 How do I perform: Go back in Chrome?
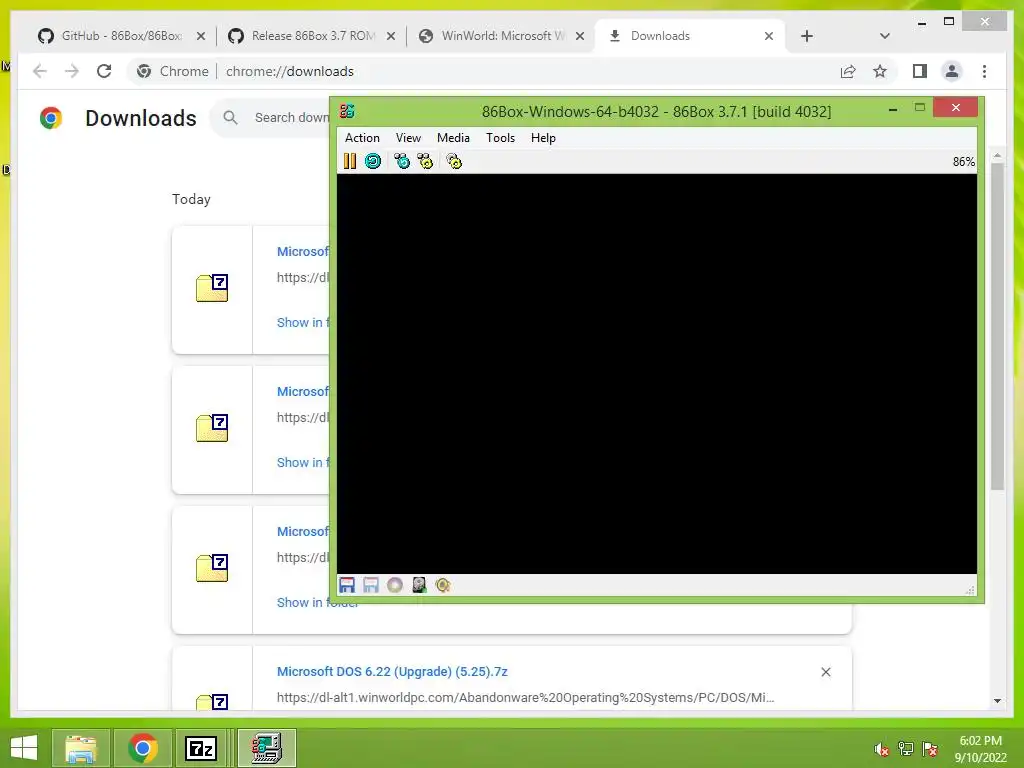coord(40,71)
